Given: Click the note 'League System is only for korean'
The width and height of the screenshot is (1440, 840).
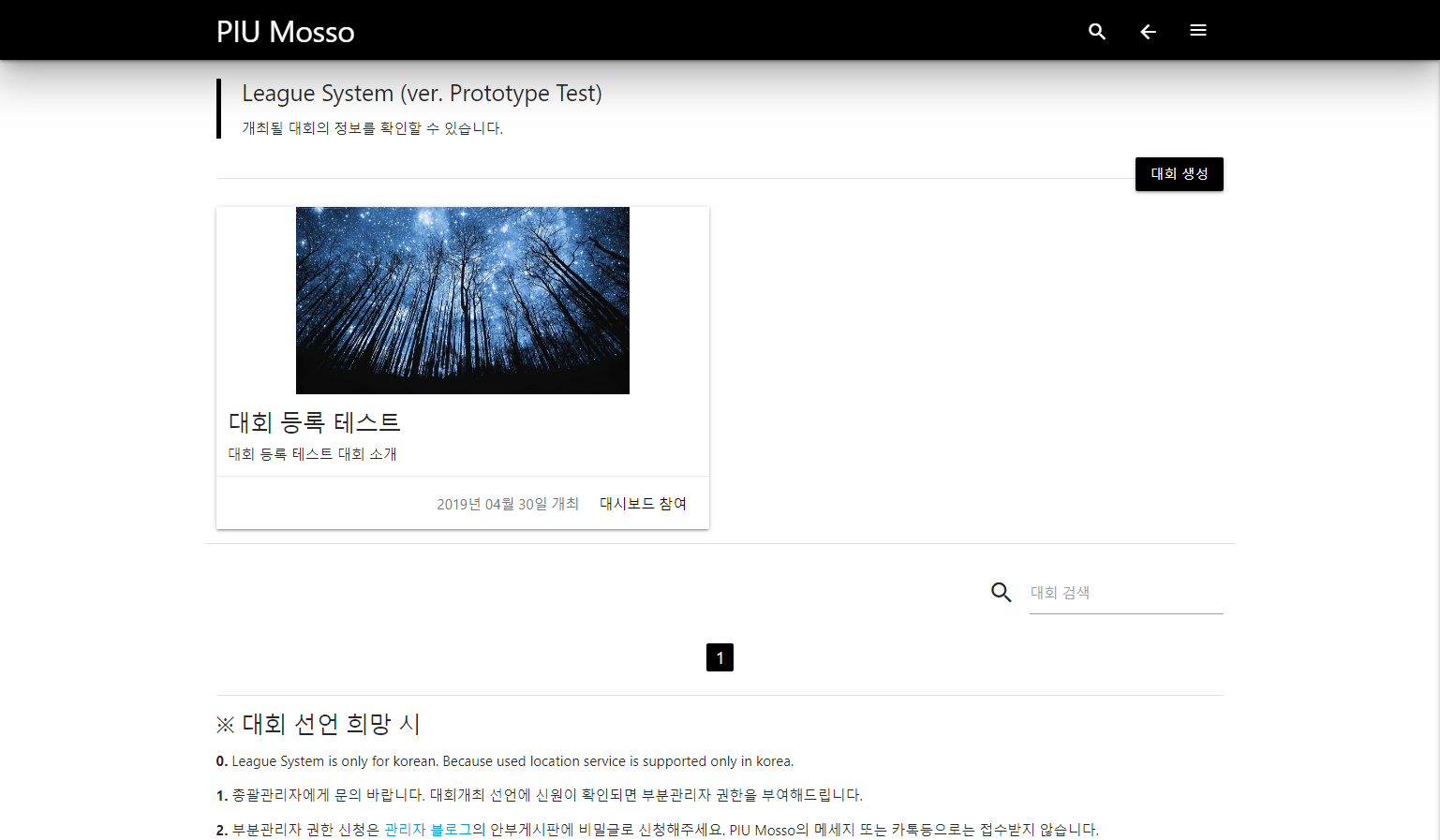Looking at the screenshot, I should [505, 761].
